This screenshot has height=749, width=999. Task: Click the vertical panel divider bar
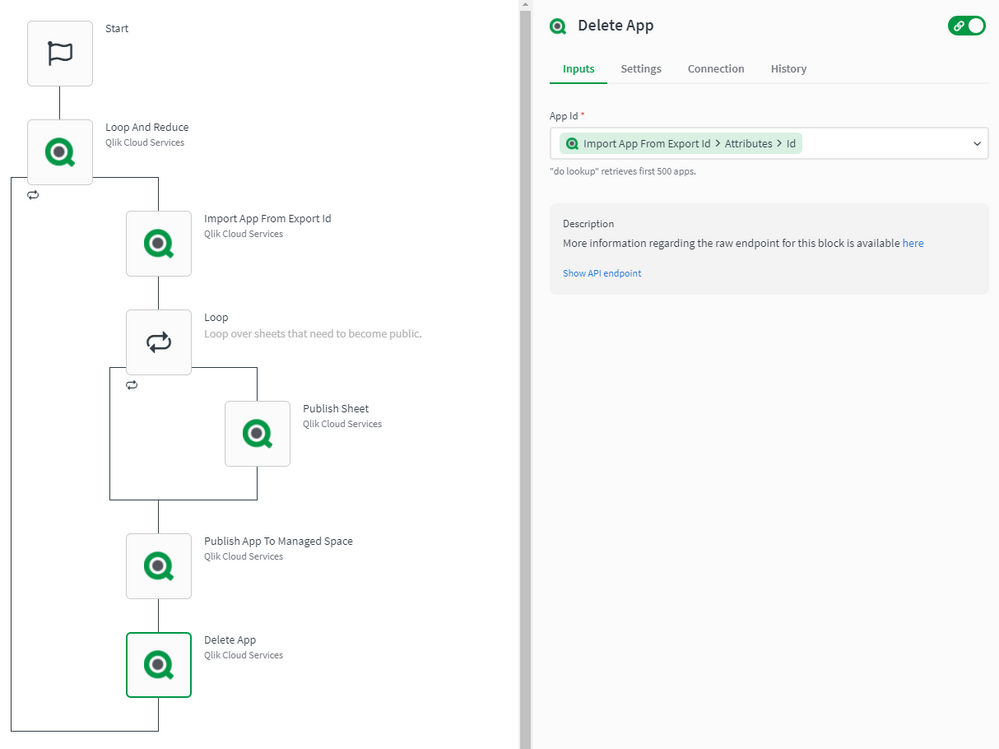pyautogui.click(x=526, y=374)
